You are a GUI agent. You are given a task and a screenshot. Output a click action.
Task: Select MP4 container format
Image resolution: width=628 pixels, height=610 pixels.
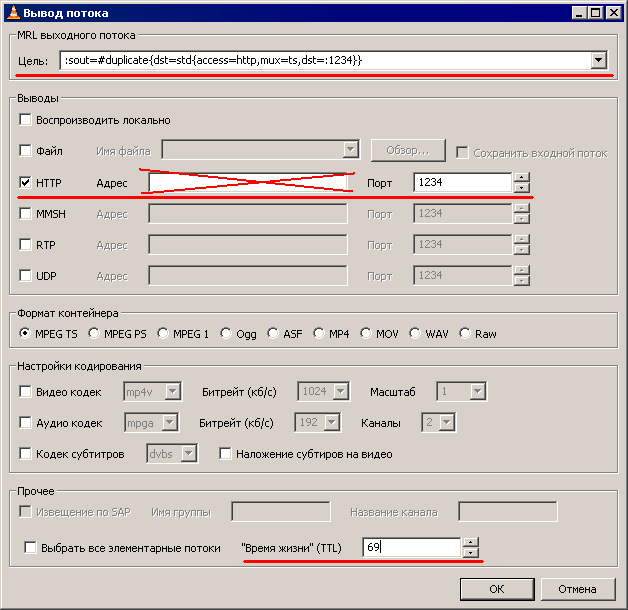pyautogui.click(x=319, y=333)
